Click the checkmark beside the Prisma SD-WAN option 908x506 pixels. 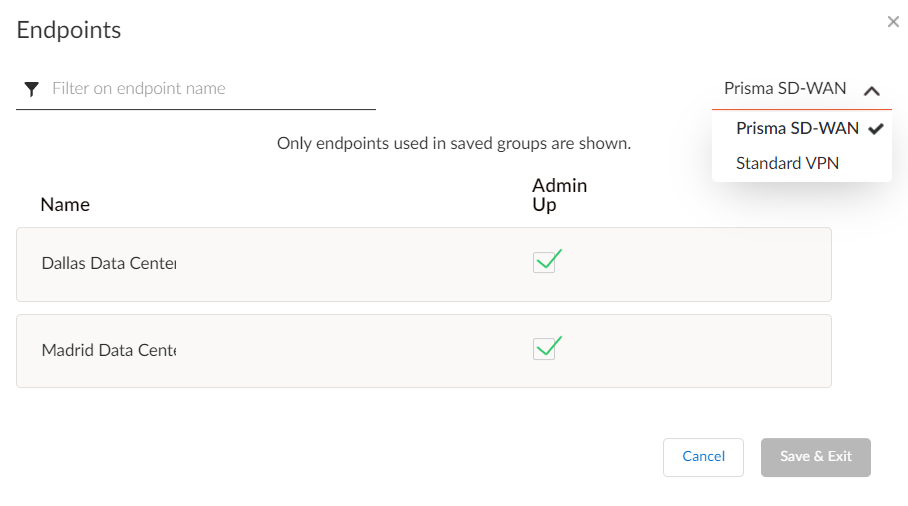[x=876, y=128]
